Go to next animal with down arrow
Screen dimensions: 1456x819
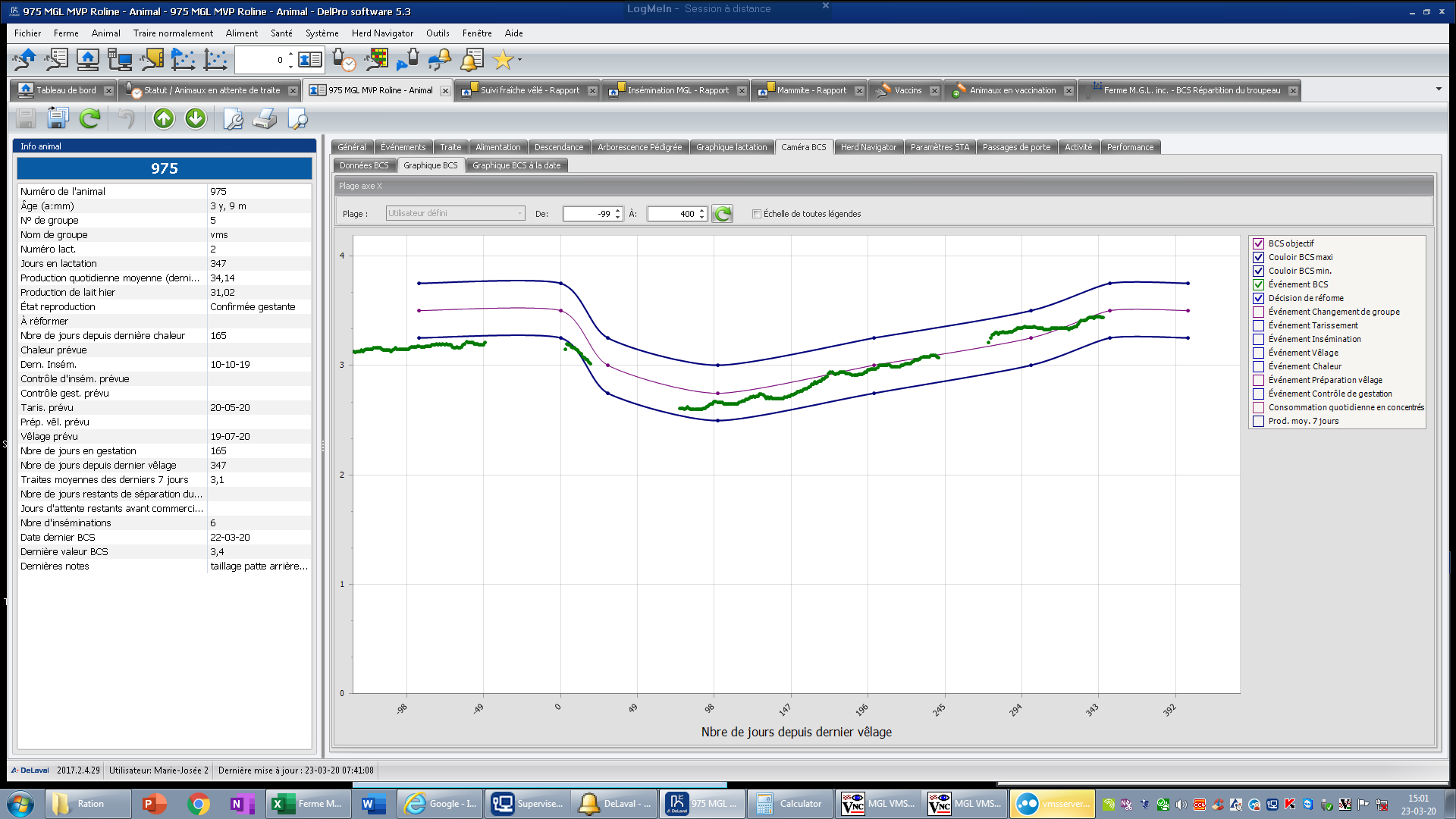(x=196, y=118)
